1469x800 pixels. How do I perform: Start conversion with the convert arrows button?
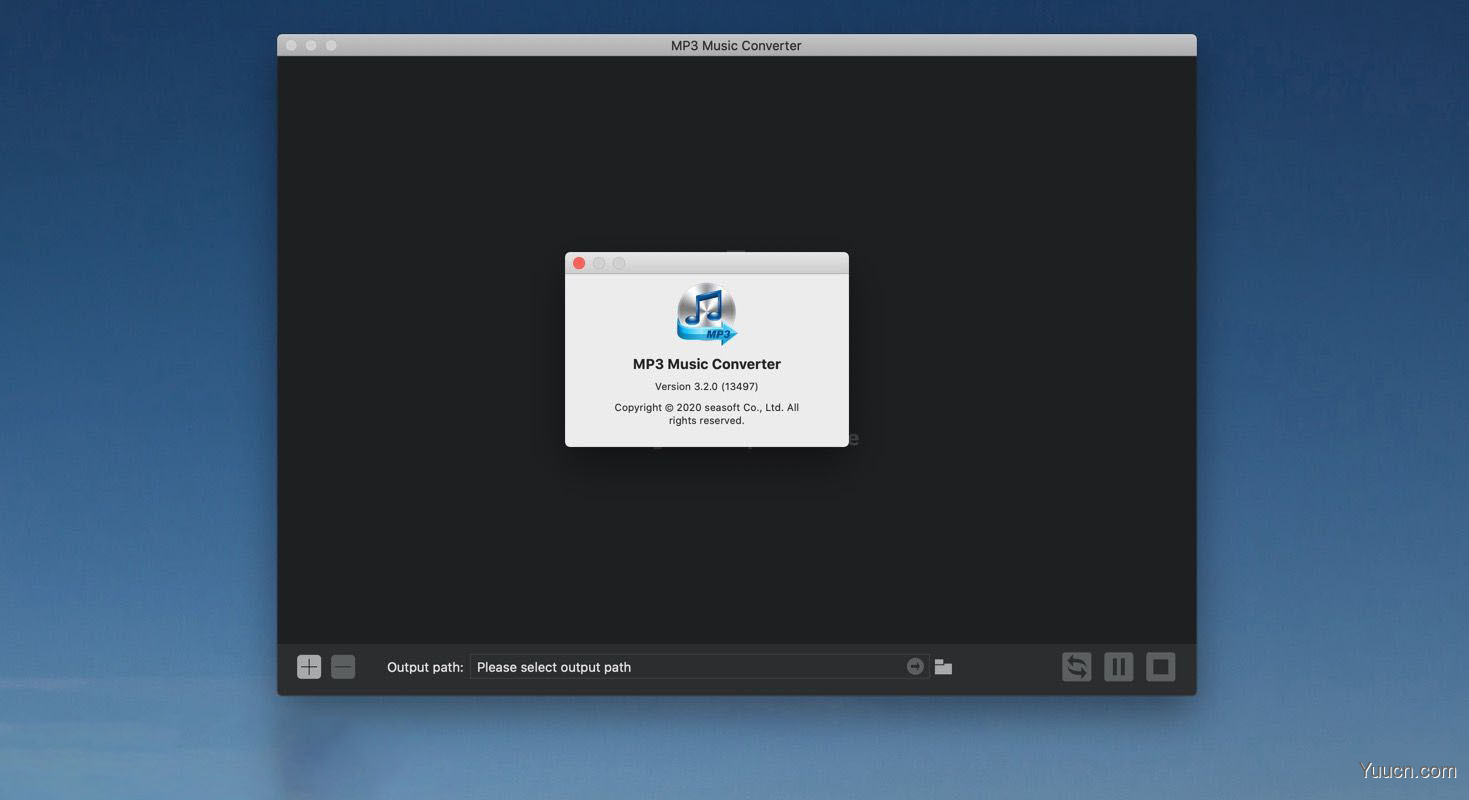[1077, 667]
